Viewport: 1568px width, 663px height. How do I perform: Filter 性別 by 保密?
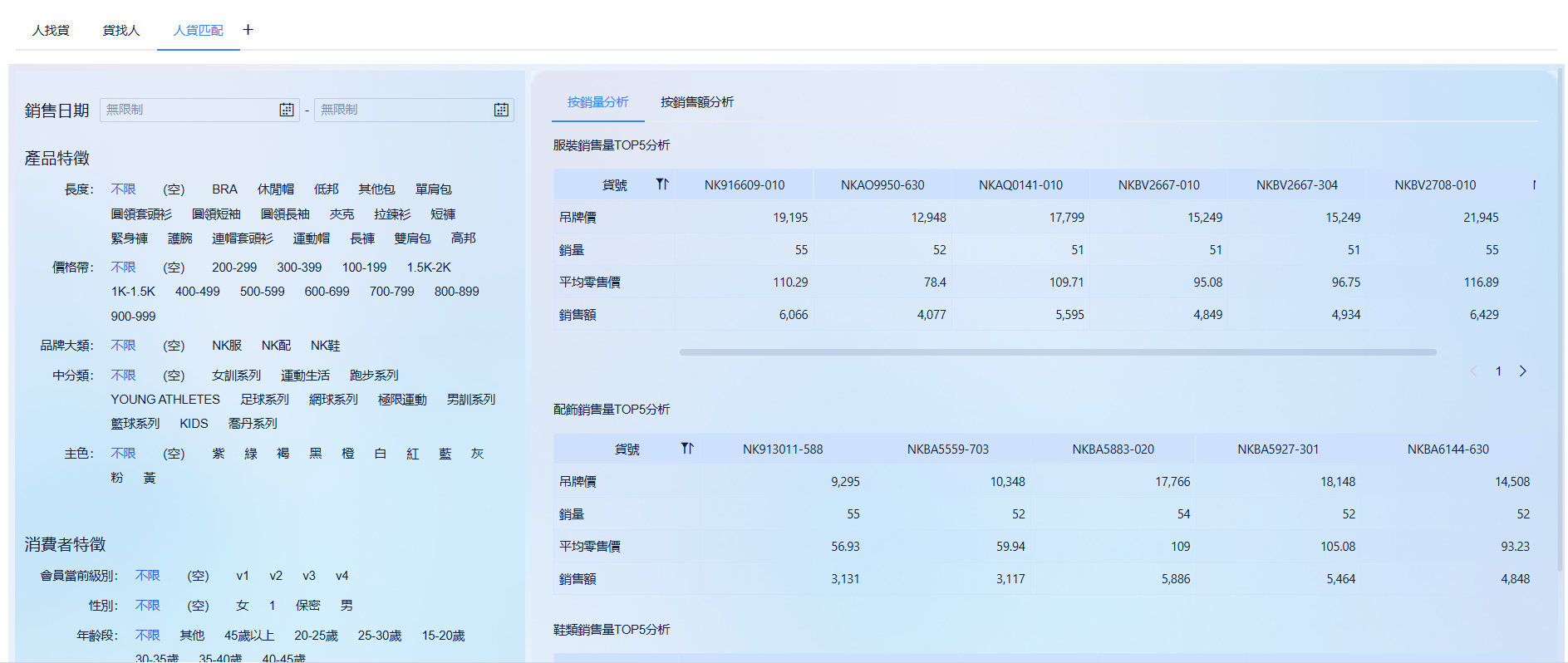307,606
